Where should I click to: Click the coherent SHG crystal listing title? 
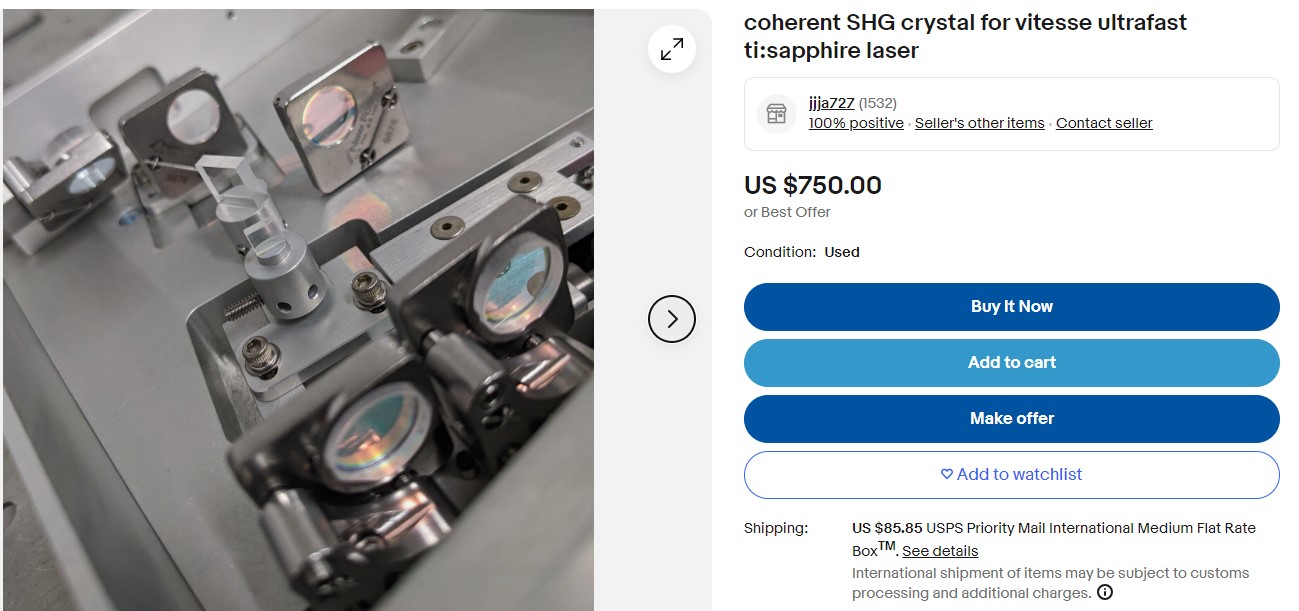coord(965,36)
